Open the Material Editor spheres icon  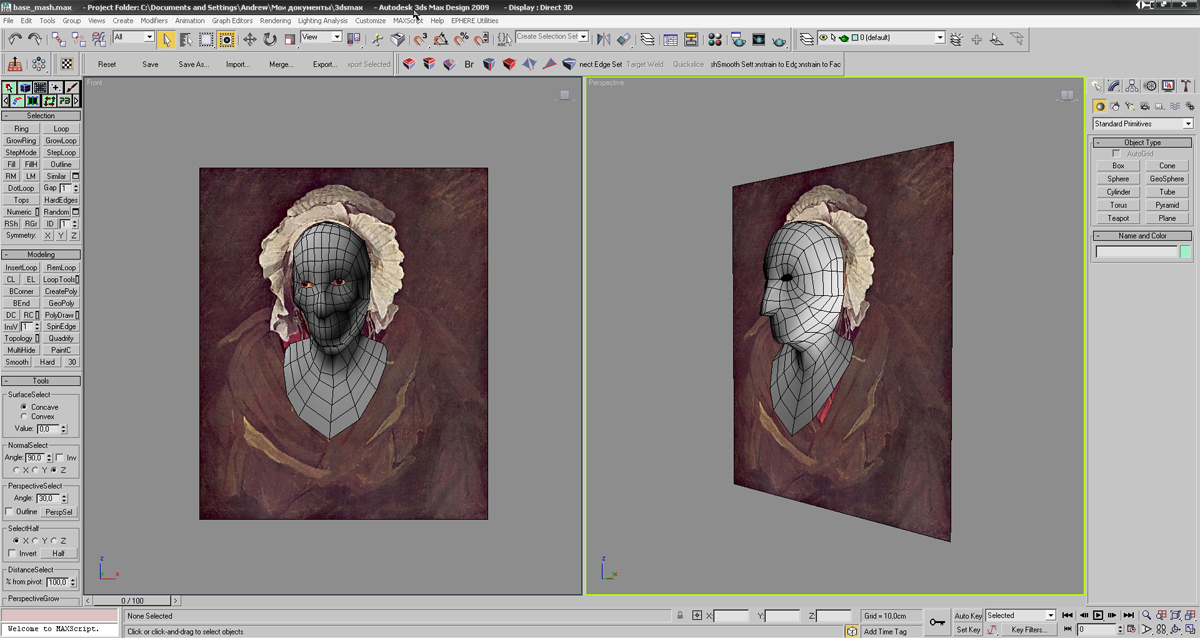tap(715, 39)
